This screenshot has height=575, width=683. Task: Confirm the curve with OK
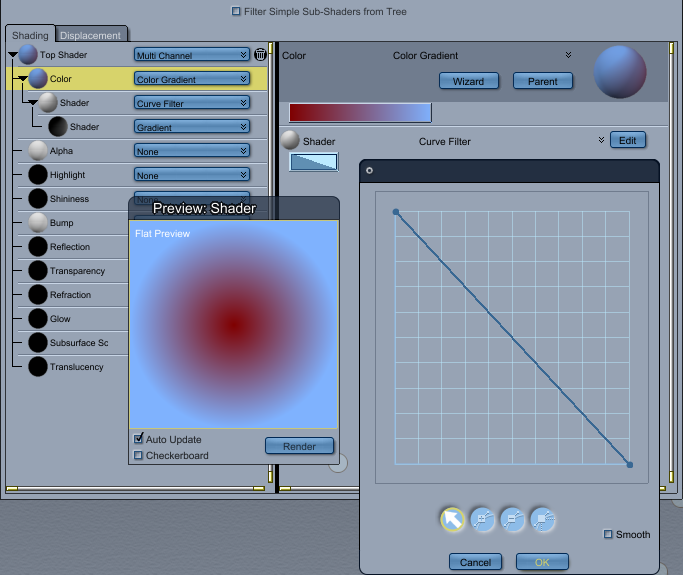pyautogui.click(x=542, y=562)
